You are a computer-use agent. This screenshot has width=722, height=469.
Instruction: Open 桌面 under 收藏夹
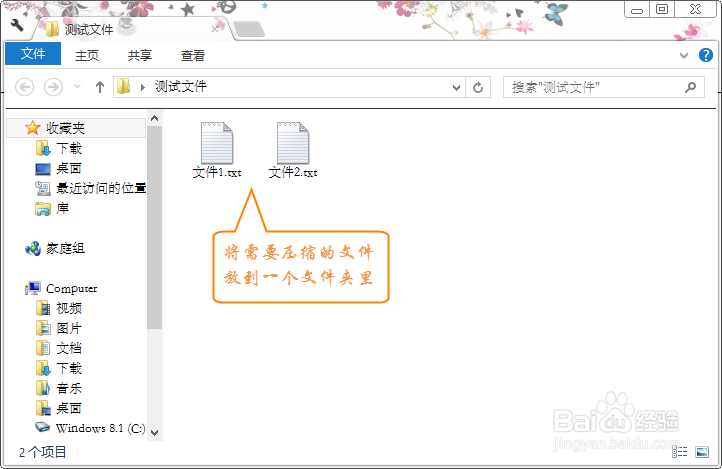click(69, 168)
